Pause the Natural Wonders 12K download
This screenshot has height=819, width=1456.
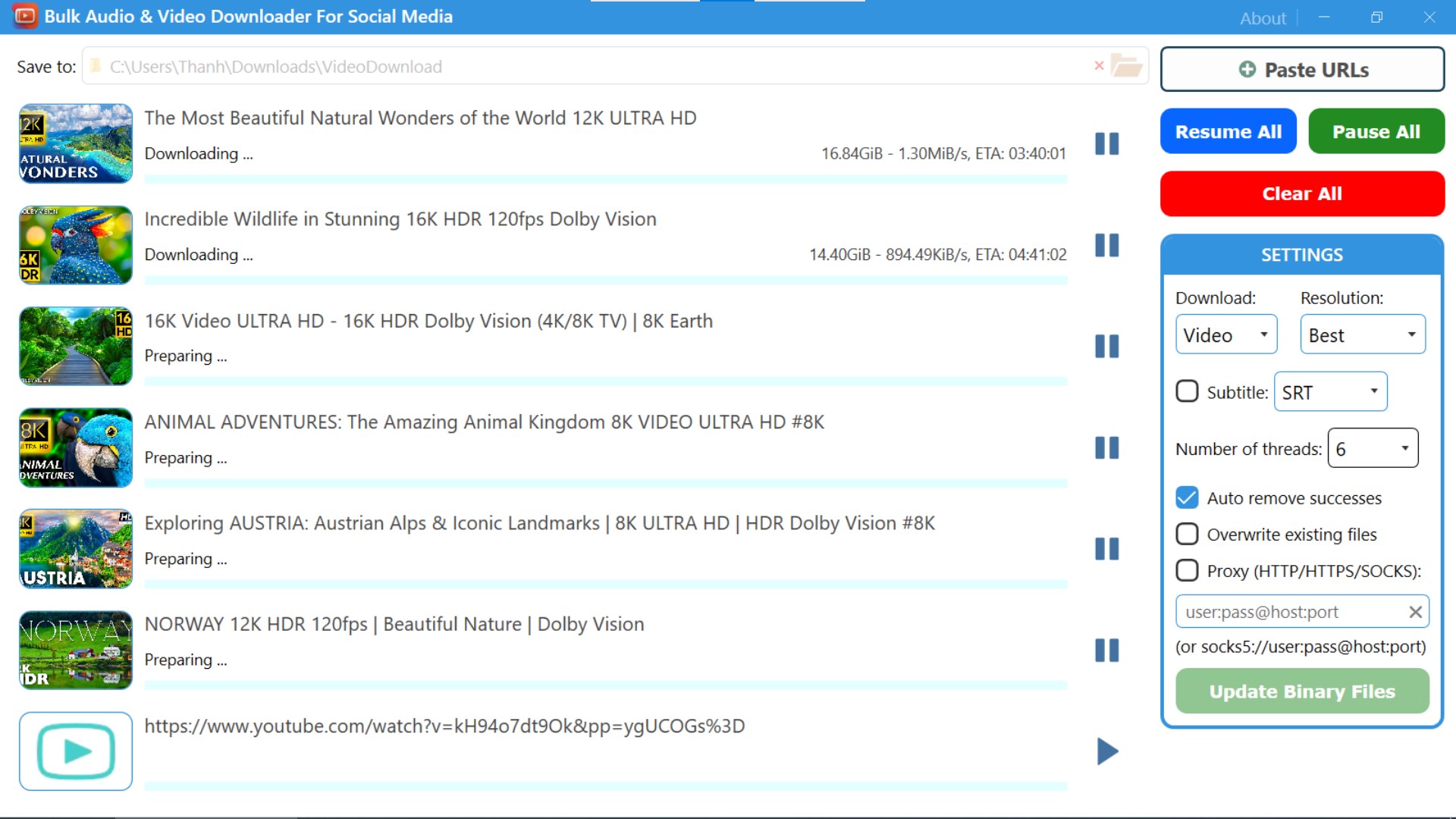pos(1106,144)
